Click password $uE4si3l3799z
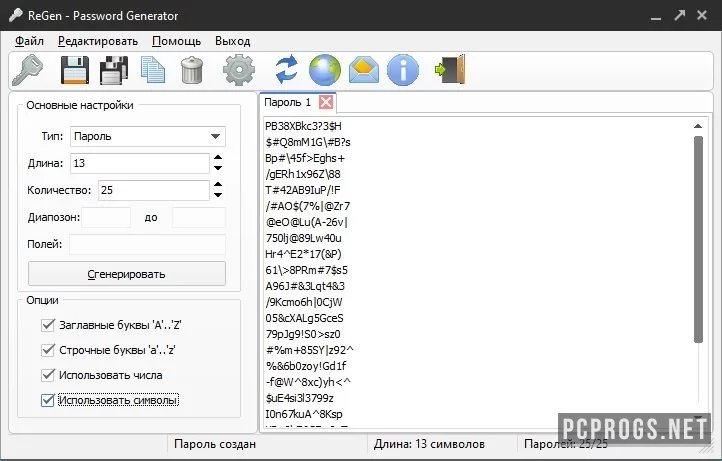Screen dimensions: 722x461 (299, 398)
